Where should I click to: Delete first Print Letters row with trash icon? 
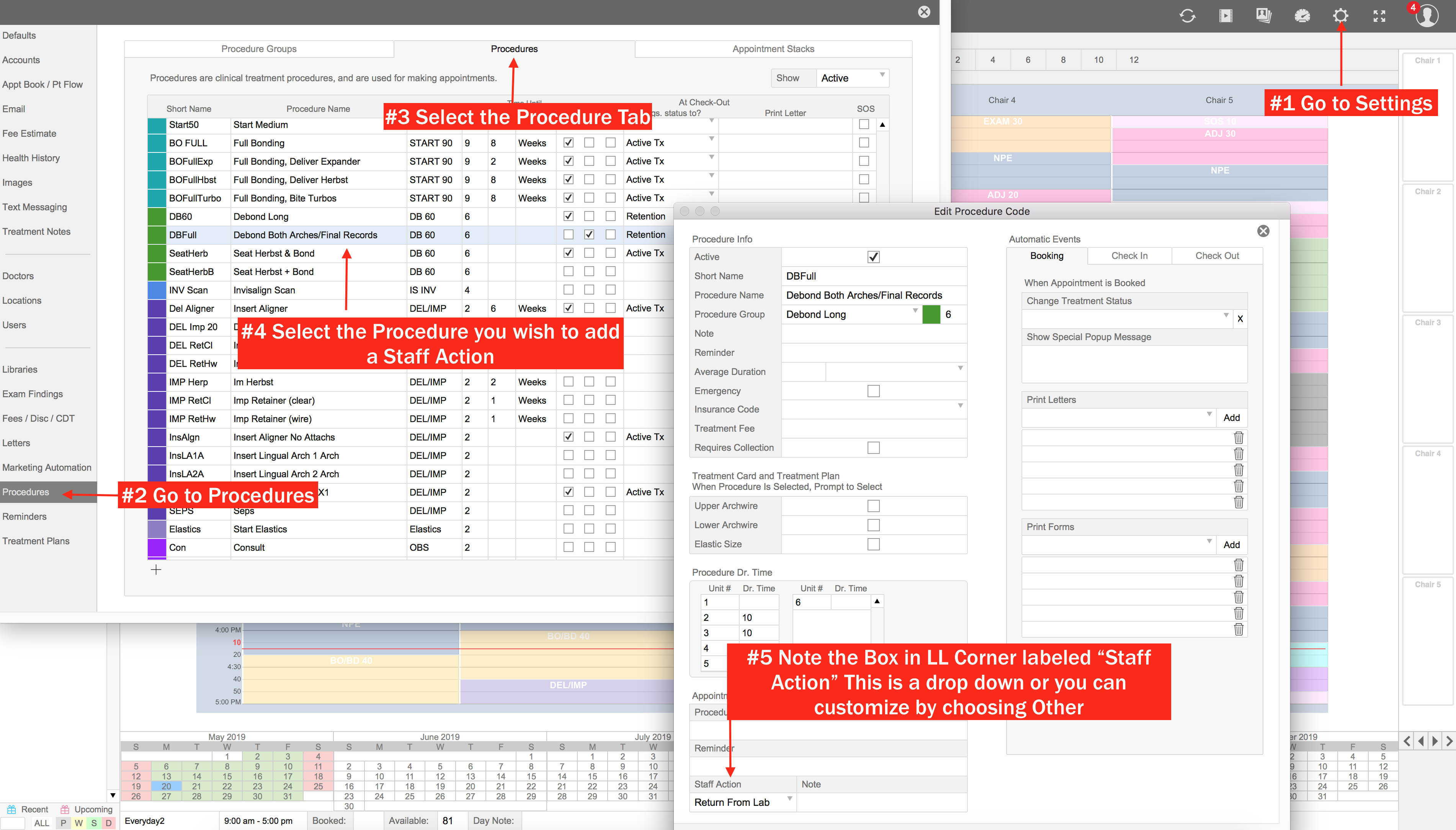click(x=1239, y=438)
